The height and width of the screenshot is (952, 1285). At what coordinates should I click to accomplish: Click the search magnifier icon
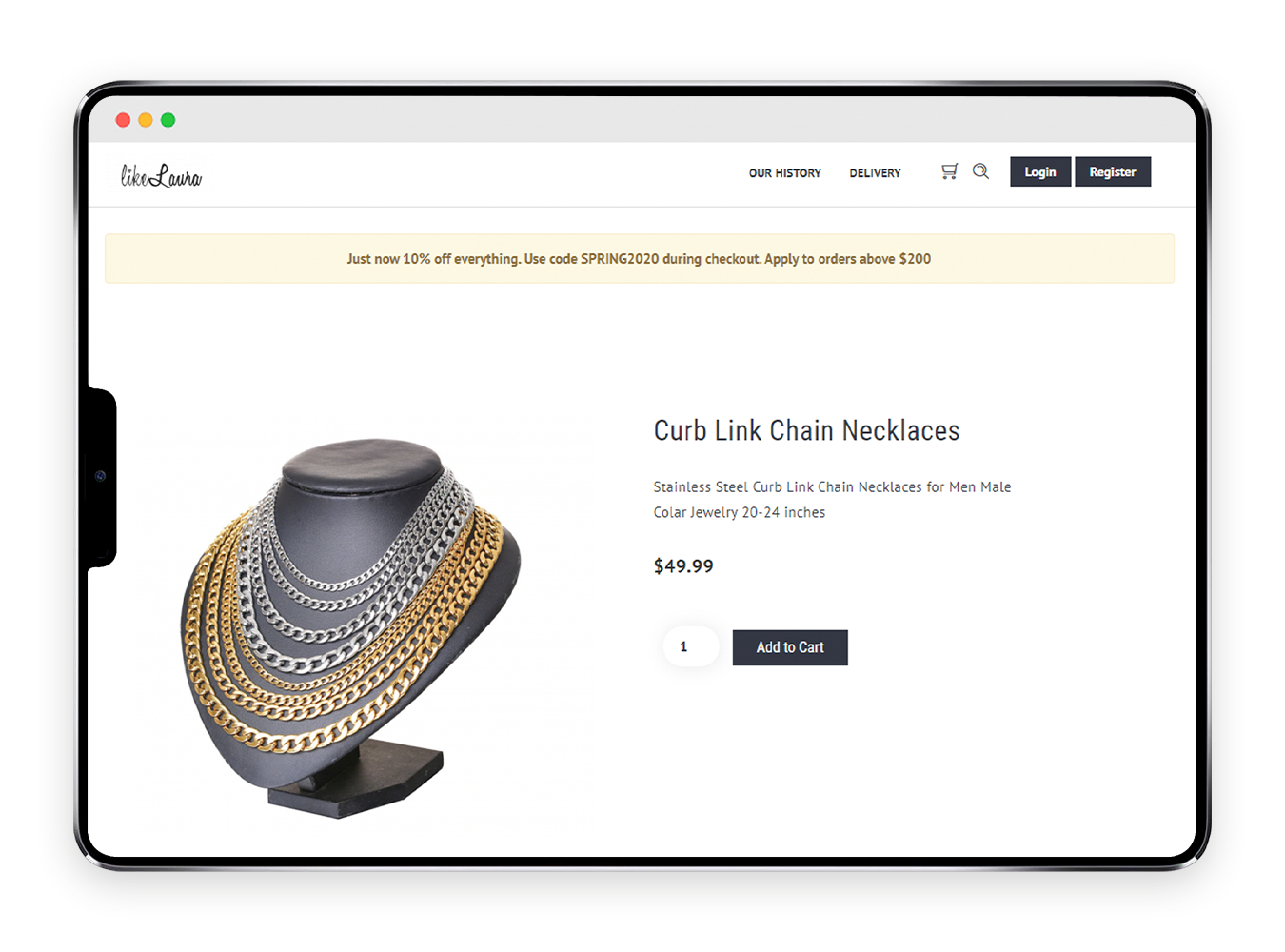980,171
